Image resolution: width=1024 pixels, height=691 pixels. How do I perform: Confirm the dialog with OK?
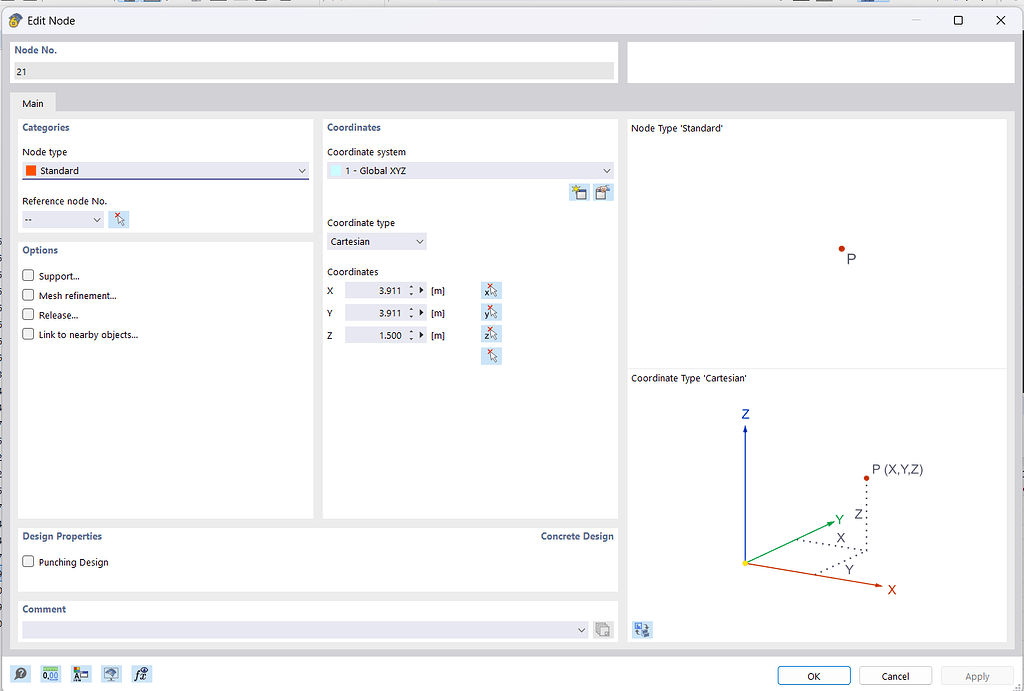813,675
